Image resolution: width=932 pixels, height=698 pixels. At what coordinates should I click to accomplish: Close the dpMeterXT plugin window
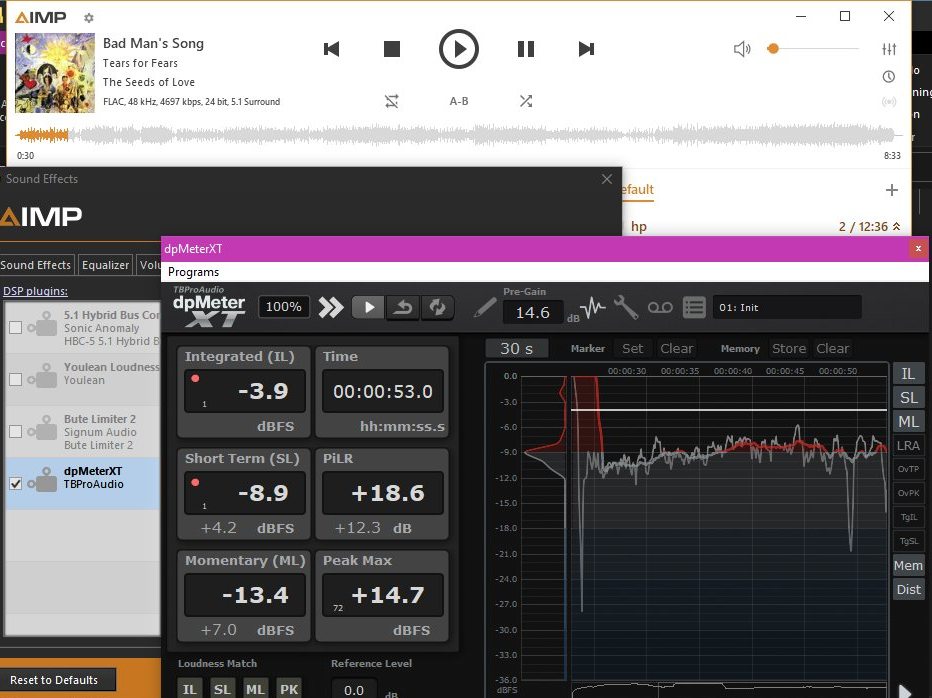(x=918, y=249)
